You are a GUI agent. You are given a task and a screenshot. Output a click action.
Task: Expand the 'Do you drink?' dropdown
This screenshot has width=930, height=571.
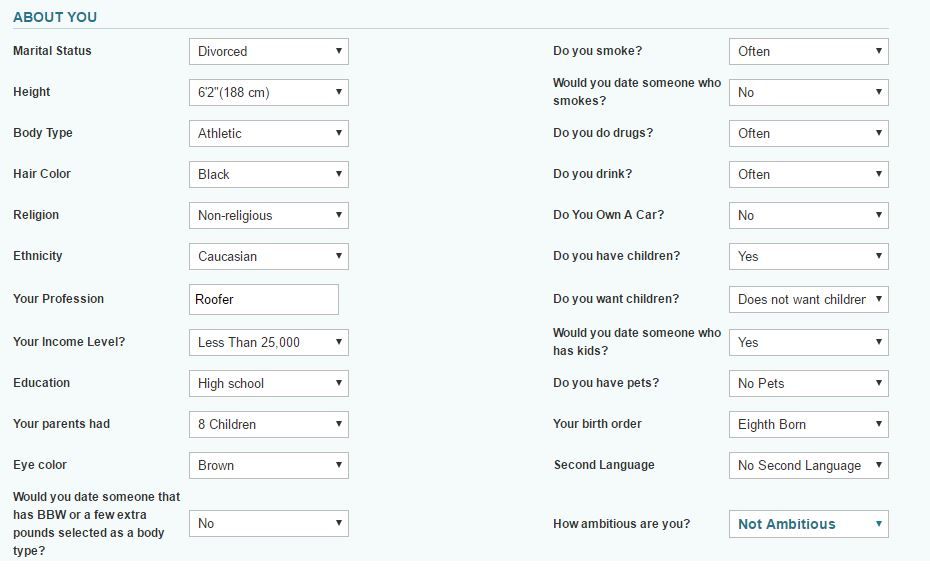click(x=808, y=174)
